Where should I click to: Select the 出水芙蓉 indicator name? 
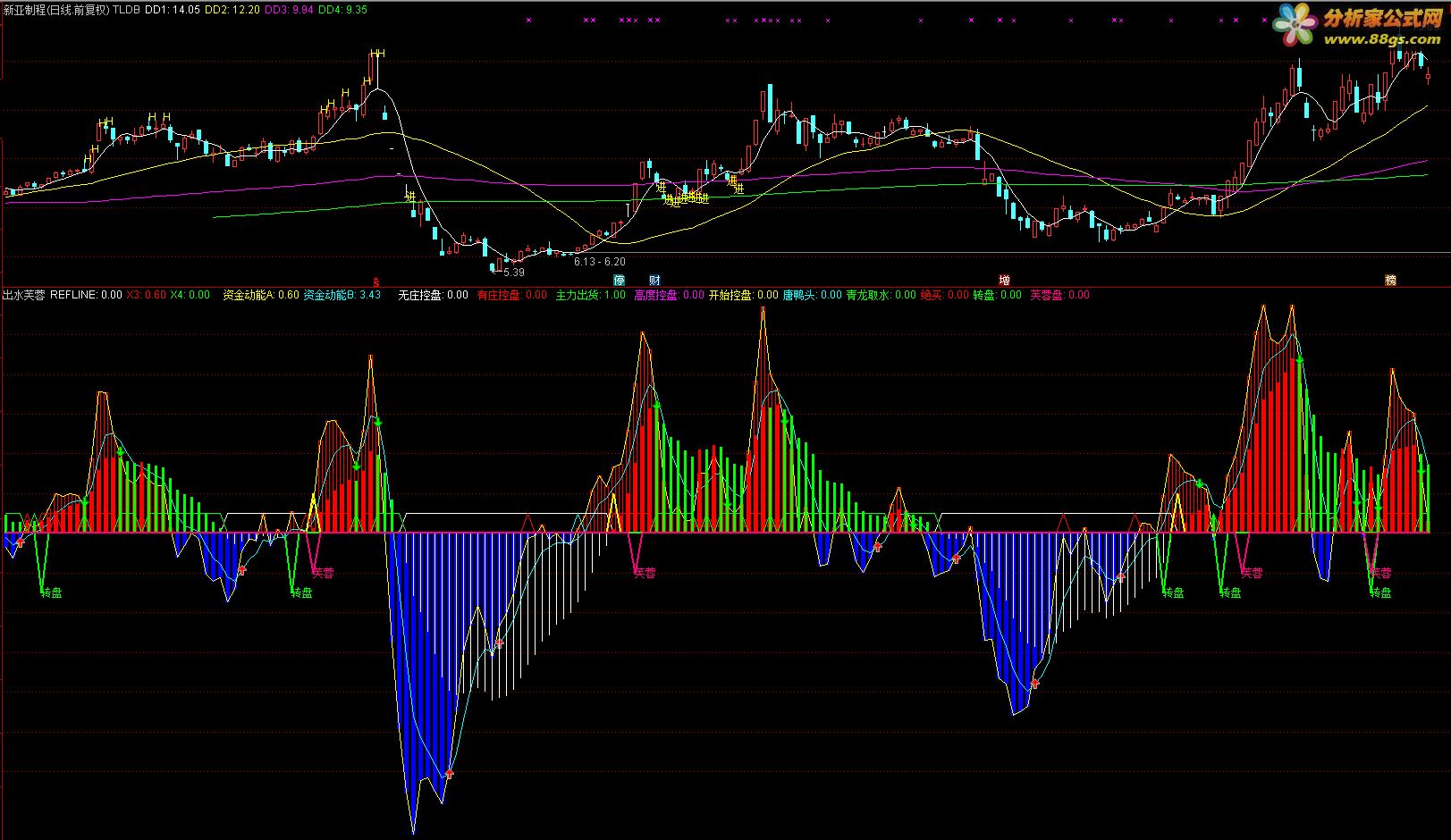click(x=24, y=295)
